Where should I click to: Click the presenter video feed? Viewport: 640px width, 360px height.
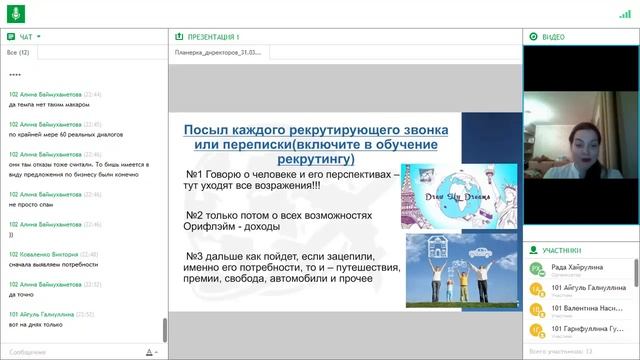[x=581, y=135]
